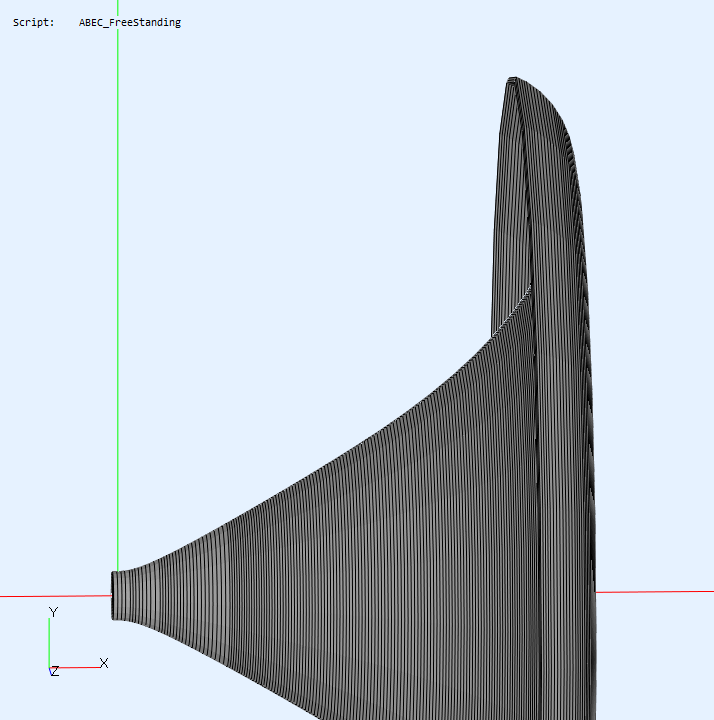The width and height of the screenshot is (714, 720).
Task: Click the horn throat opening
Action: 113,595
